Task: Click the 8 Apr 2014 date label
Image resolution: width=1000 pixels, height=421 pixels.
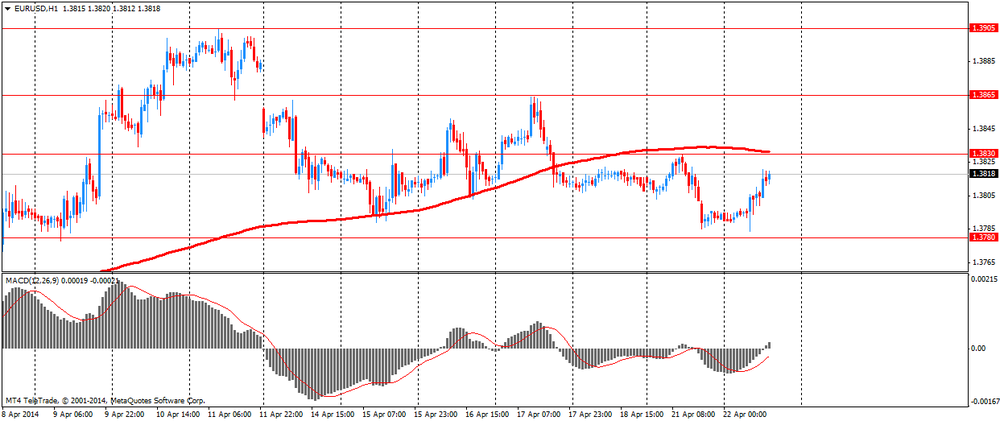Action: coord(23,412)
